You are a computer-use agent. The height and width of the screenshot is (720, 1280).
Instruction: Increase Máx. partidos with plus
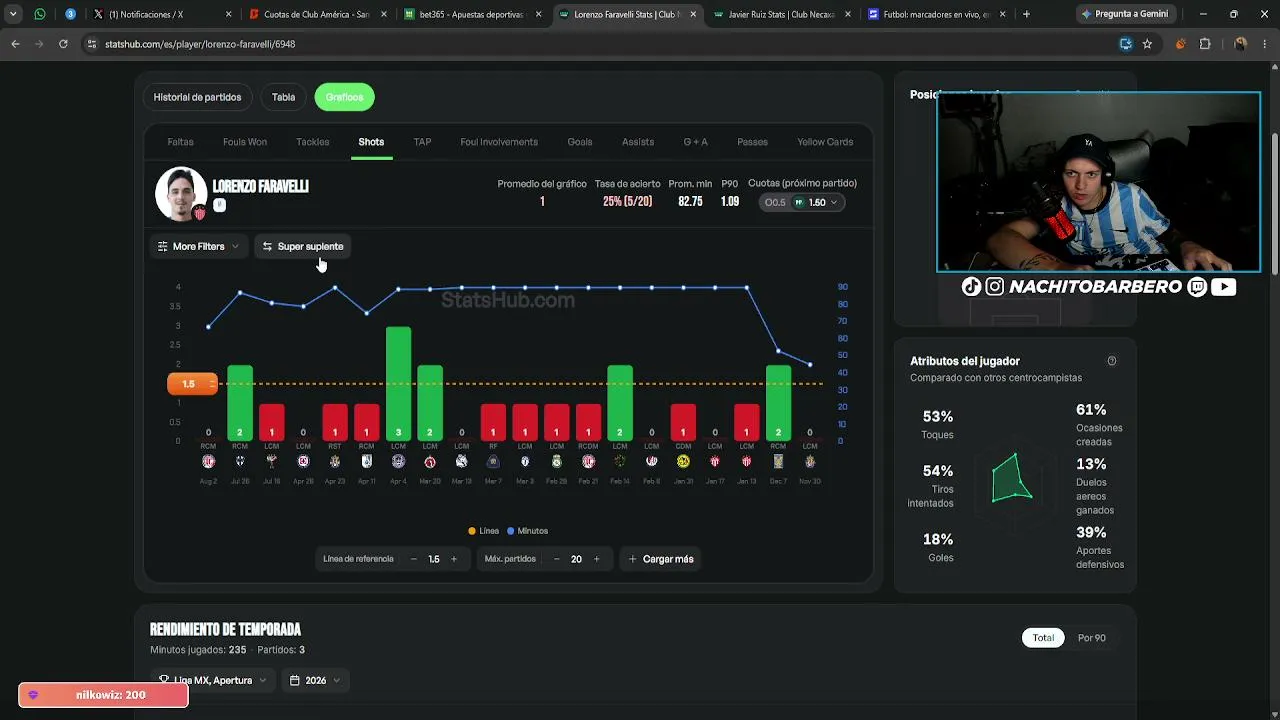pyautogui.click(x=596, y=559)
